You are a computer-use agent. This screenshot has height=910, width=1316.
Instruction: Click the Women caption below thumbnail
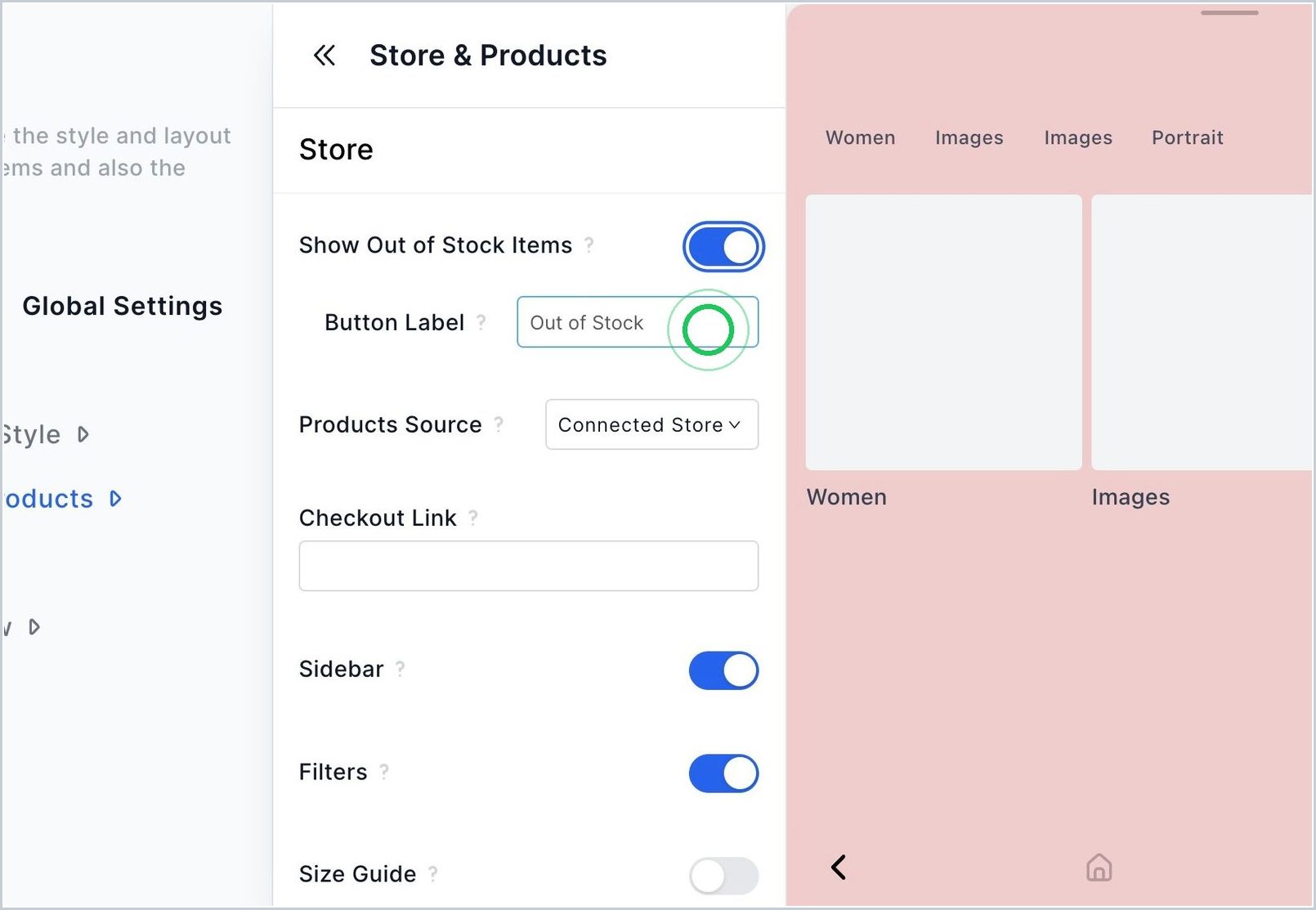(x=847, y=497)
